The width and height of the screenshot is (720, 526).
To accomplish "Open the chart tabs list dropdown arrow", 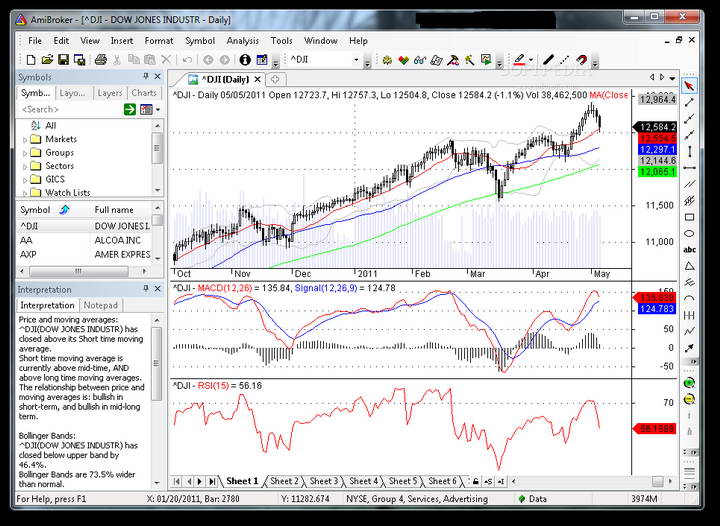I will pos(672,78).
